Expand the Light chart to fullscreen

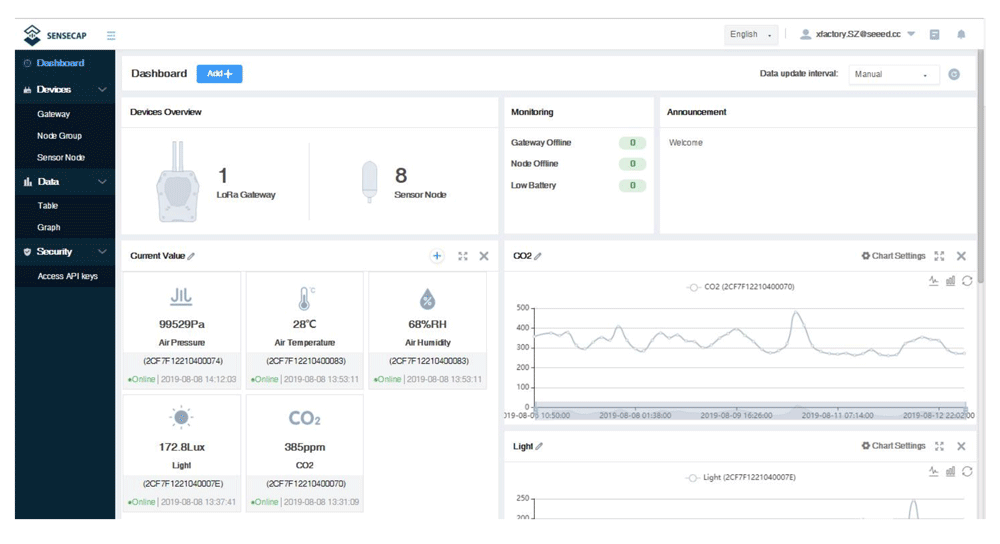coord(939,446)
